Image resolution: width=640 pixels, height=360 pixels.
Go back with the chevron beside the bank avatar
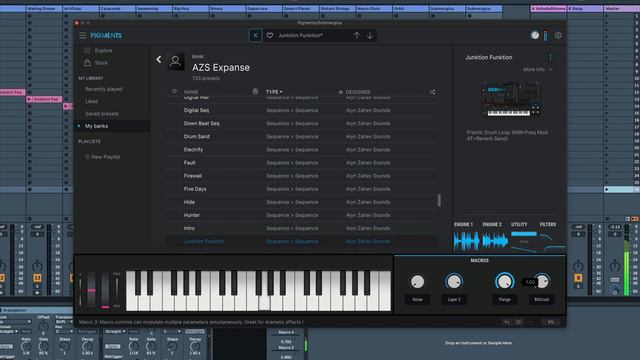pos(159,60)
